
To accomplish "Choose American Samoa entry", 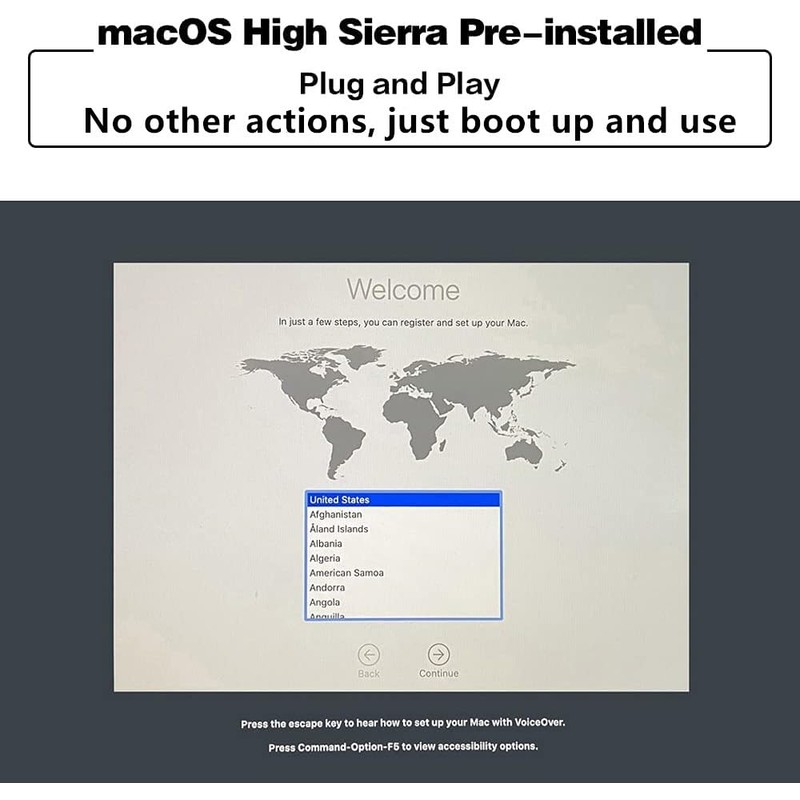I will pyautogui.click(x=403, y=573).
